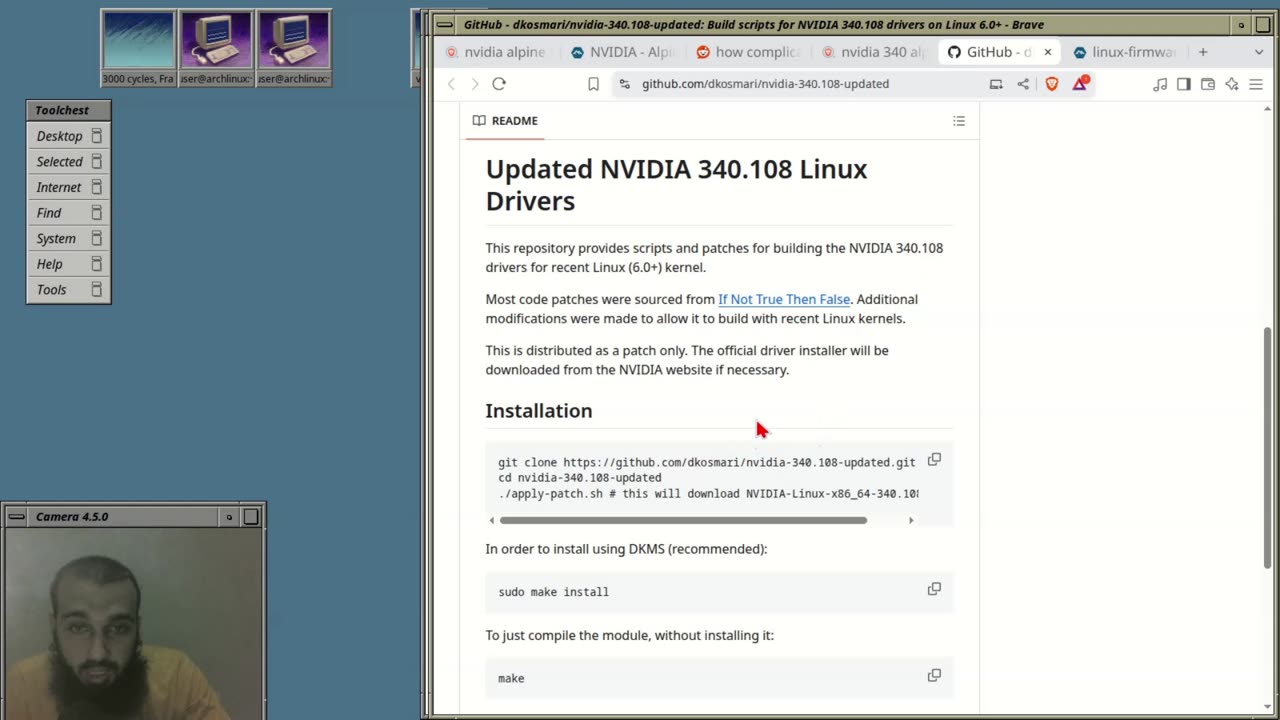Click code block scroll-right arrow
The height and width of the screenshot is (720, 1280).
911,520
